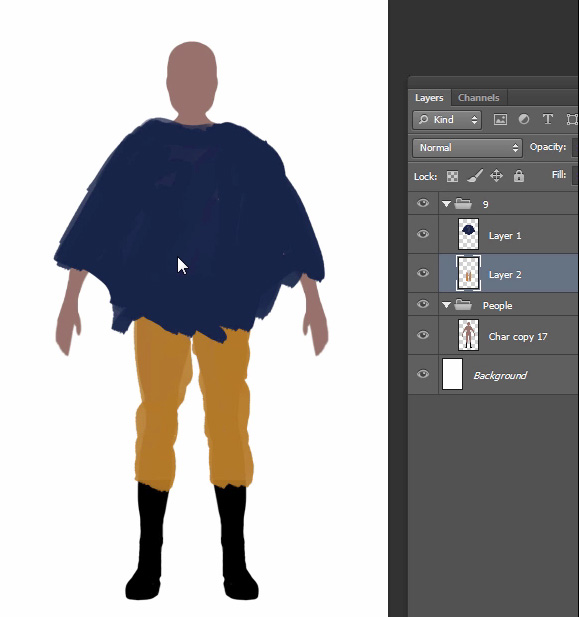This screenshot has height=617, width=579.
Task: Filter for type layers icon
Action: (x=548, y=119)
